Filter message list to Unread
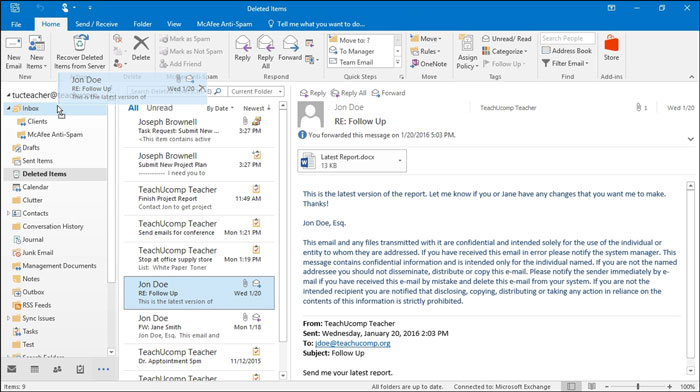 point(159,108)
